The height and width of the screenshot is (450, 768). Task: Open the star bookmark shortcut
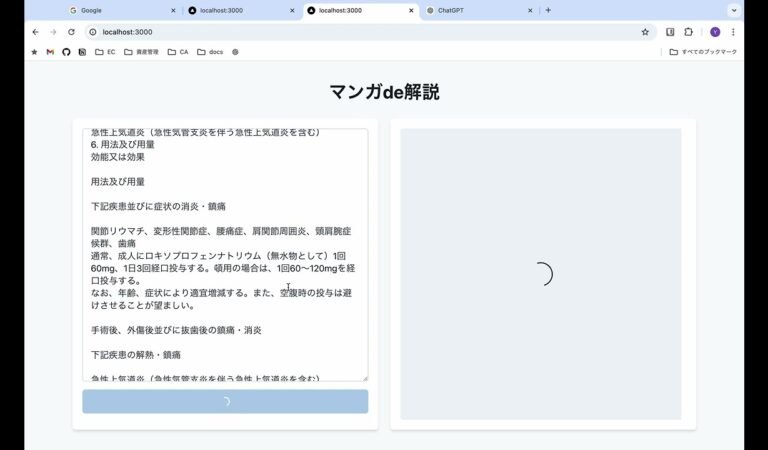click(34, 52)
